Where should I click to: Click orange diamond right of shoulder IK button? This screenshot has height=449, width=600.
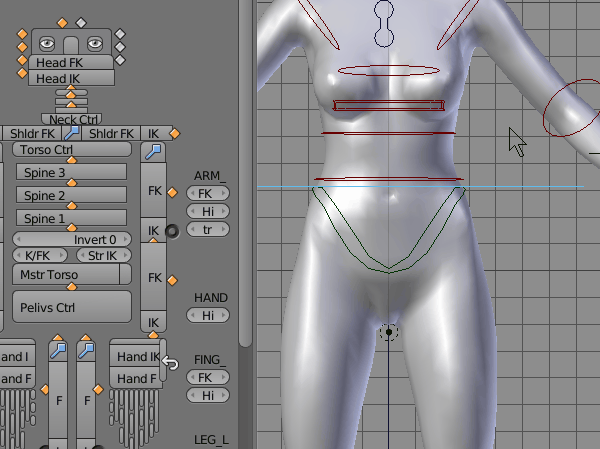174,134
